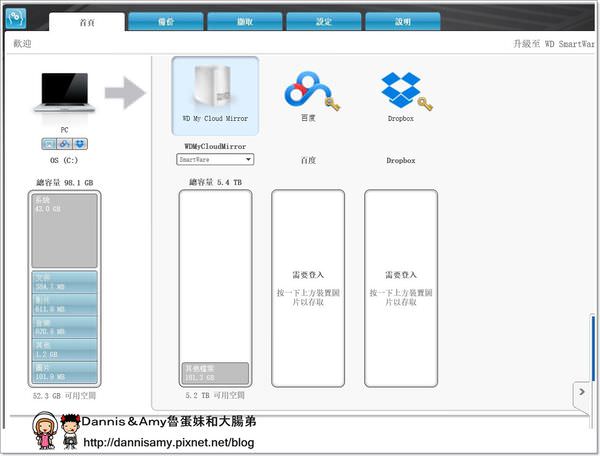The width and height of the screenshot is (600, 456).
Task: Click the Baidu login-required panel
Action: pyautogui.click(x=308, y=288)
